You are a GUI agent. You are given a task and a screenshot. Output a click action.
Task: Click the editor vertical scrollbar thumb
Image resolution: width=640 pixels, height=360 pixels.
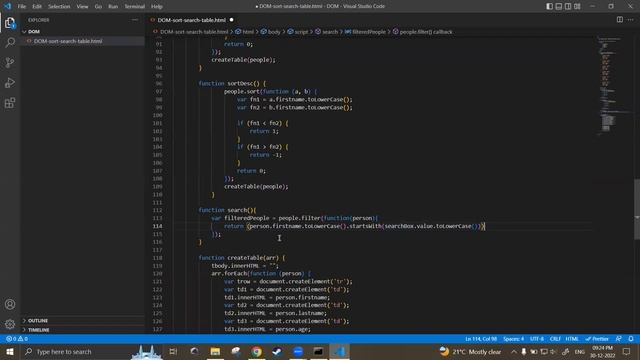point(637,209)
